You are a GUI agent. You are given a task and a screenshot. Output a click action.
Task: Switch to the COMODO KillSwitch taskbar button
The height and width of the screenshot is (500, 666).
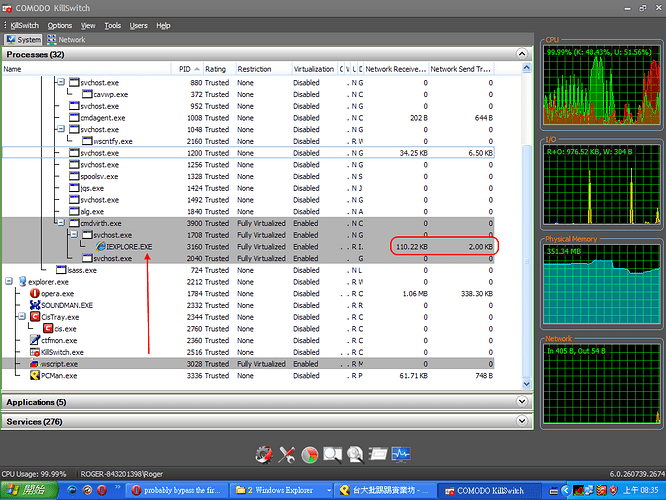coord(489,491)
